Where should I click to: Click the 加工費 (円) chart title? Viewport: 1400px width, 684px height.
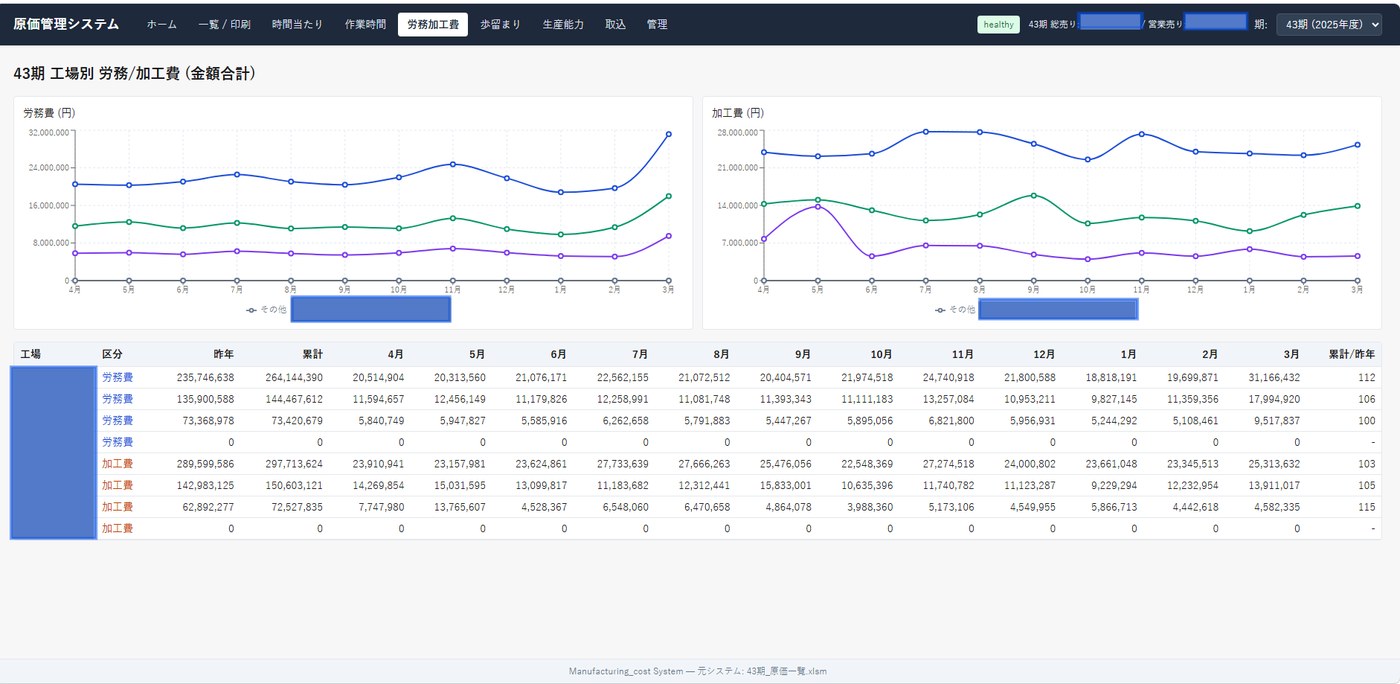(738, 113)
